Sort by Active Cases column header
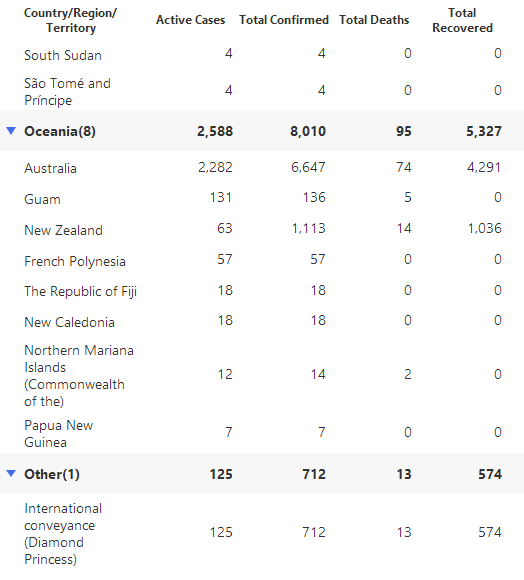Viewport: 524px width, 580px height. 190,20
